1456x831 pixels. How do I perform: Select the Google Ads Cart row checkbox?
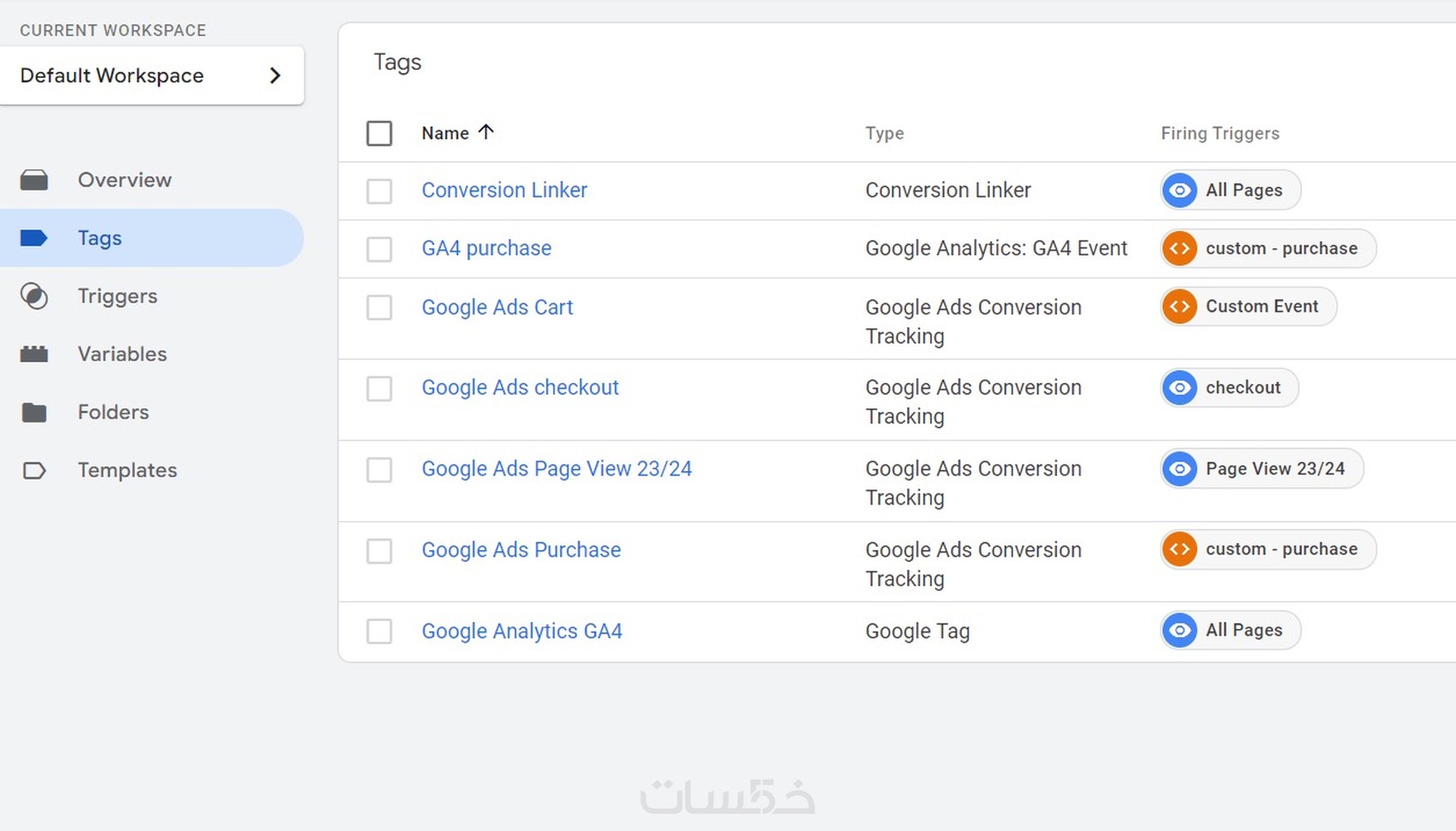(379, 308)
